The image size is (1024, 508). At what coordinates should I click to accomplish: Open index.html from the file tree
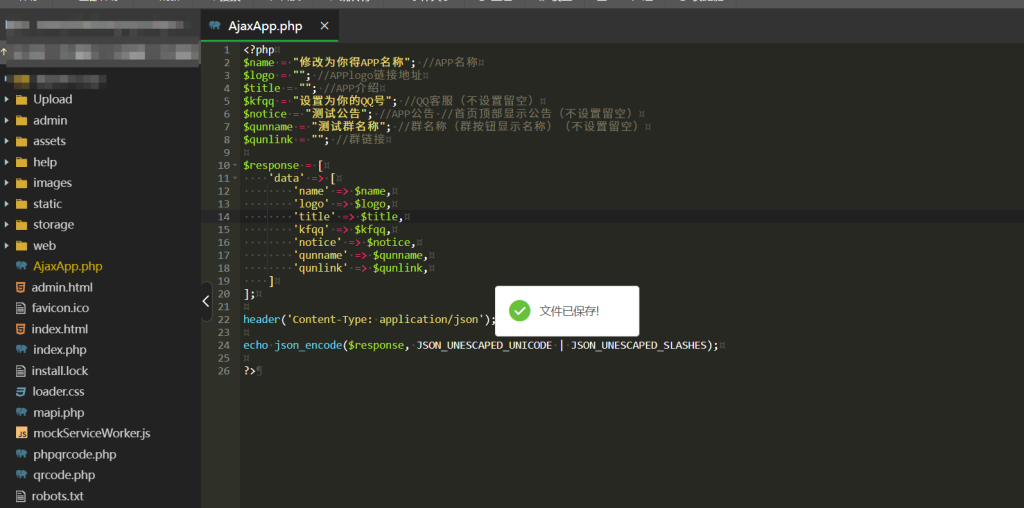pyautogui.click(x=59, y=329)
